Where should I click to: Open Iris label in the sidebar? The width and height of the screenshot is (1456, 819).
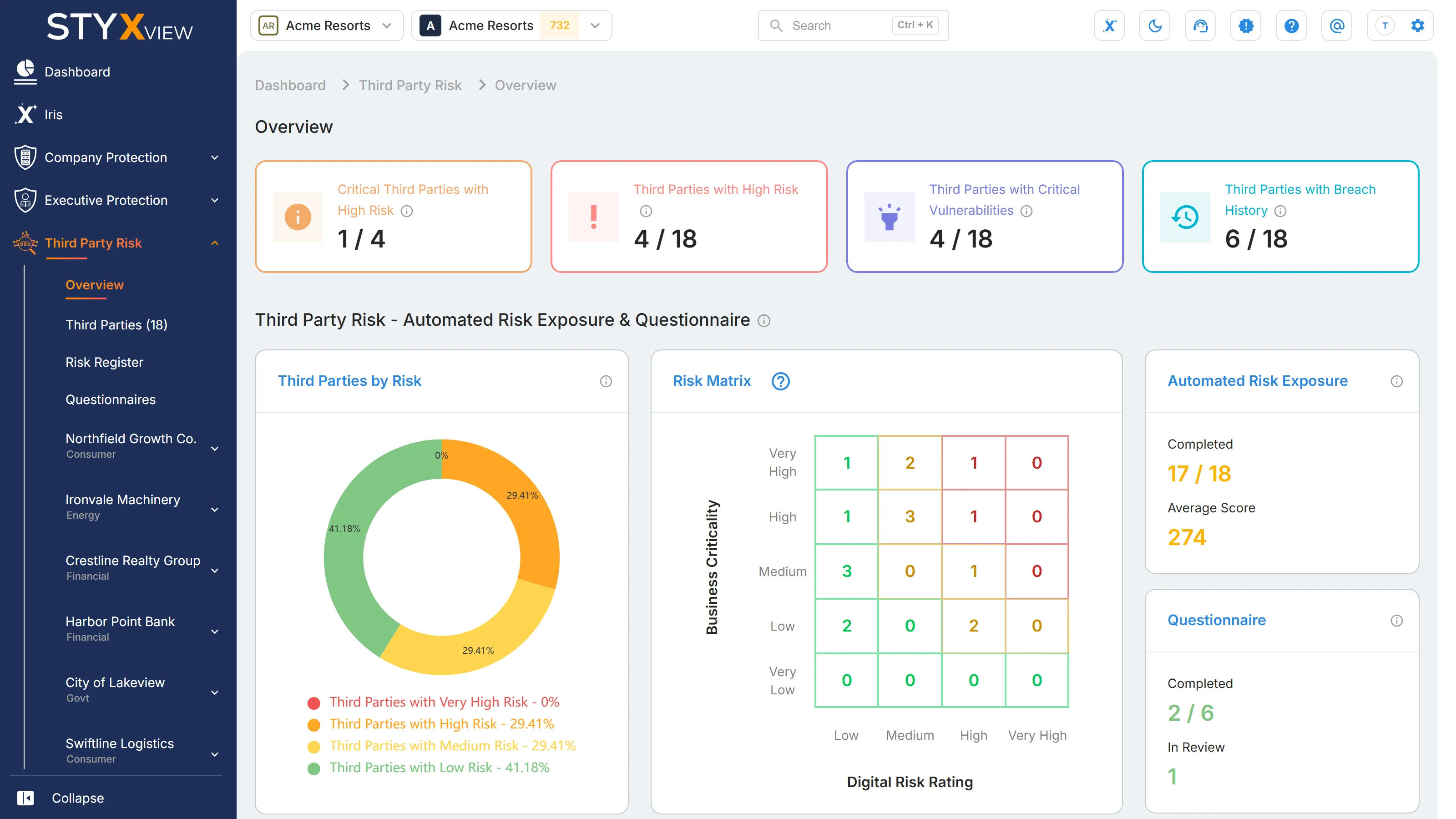pos(54,115)
